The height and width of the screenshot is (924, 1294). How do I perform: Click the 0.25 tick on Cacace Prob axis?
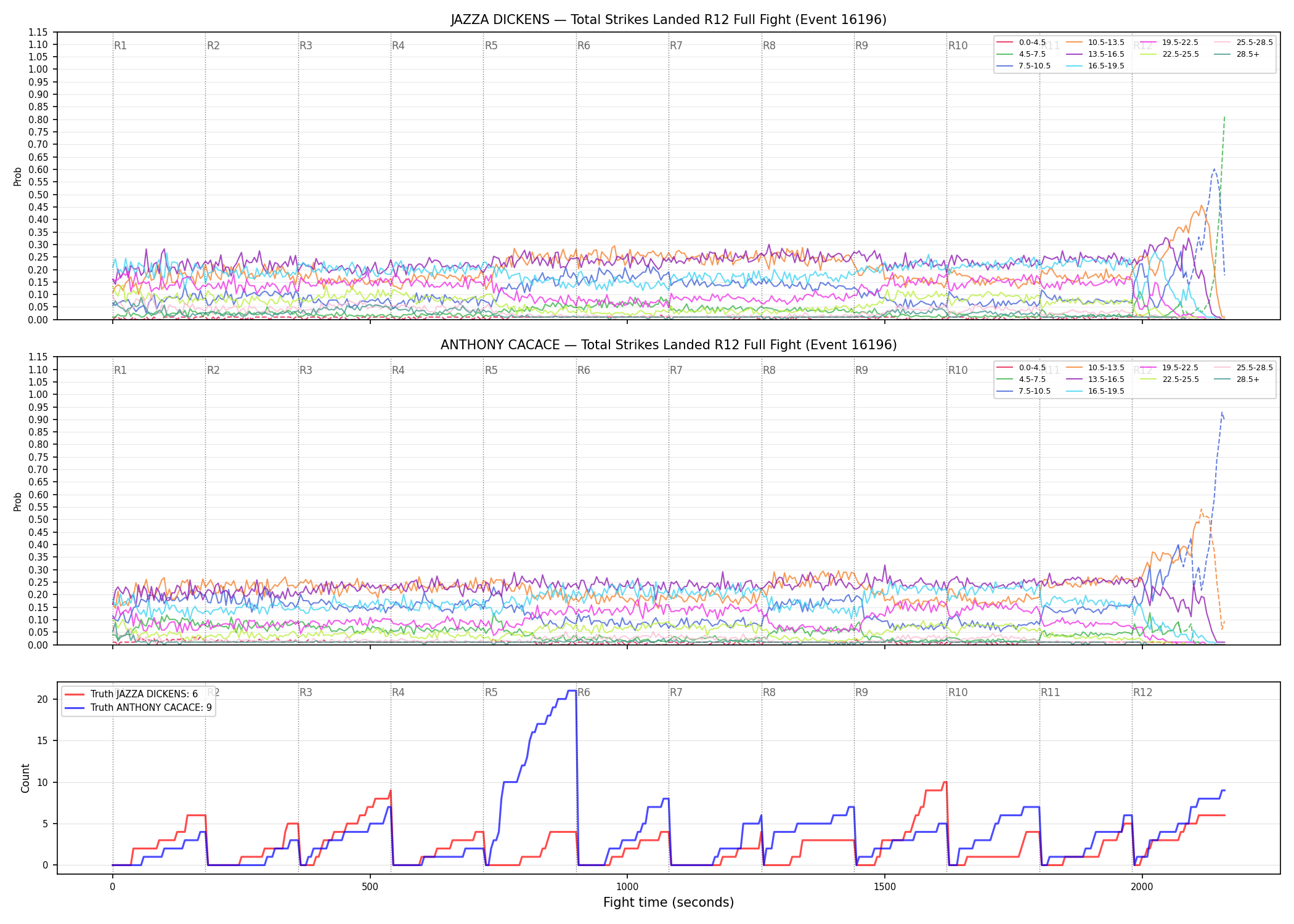click(x=38, y=582)
